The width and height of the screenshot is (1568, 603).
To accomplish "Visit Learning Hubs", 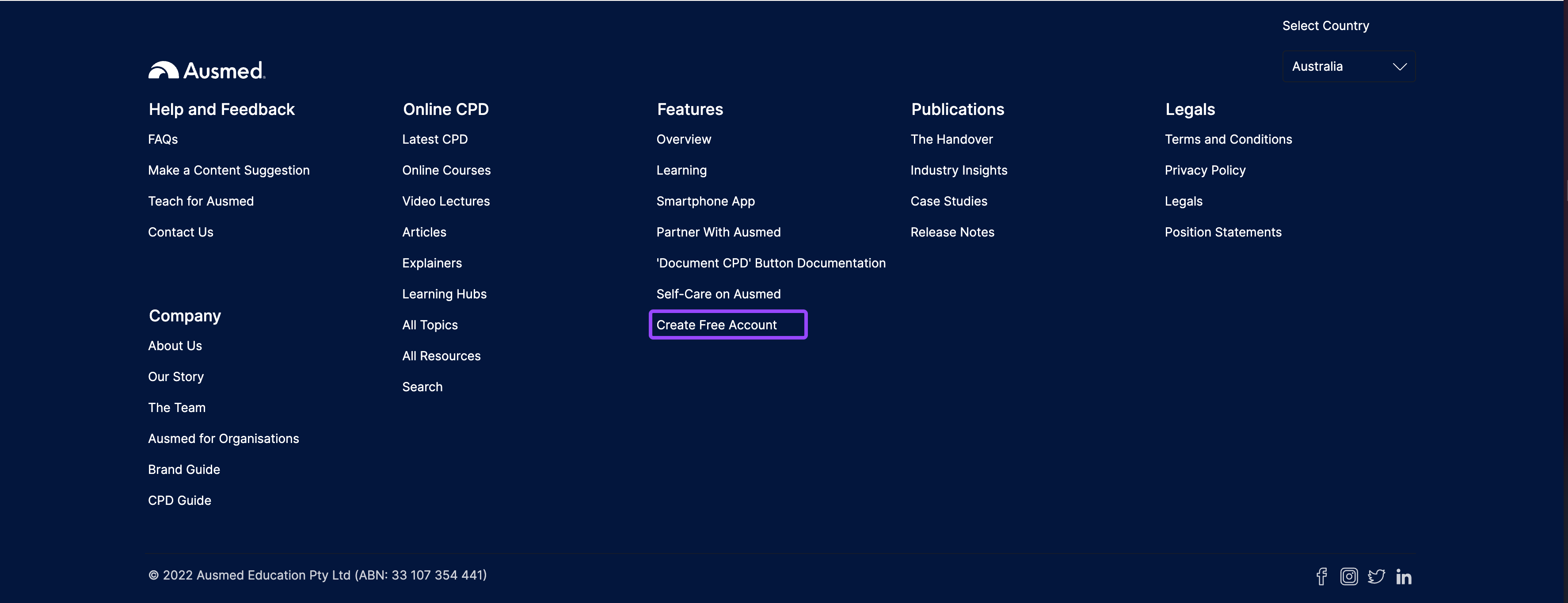I will coord(444,294).
